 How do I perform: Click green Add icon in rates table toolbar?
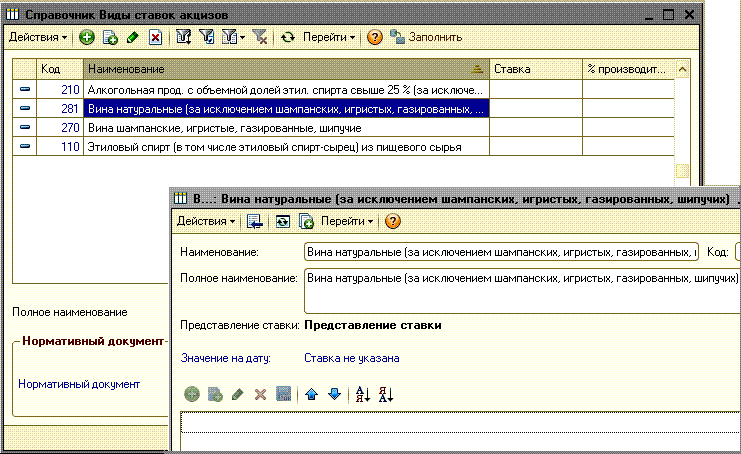point(191,394)
